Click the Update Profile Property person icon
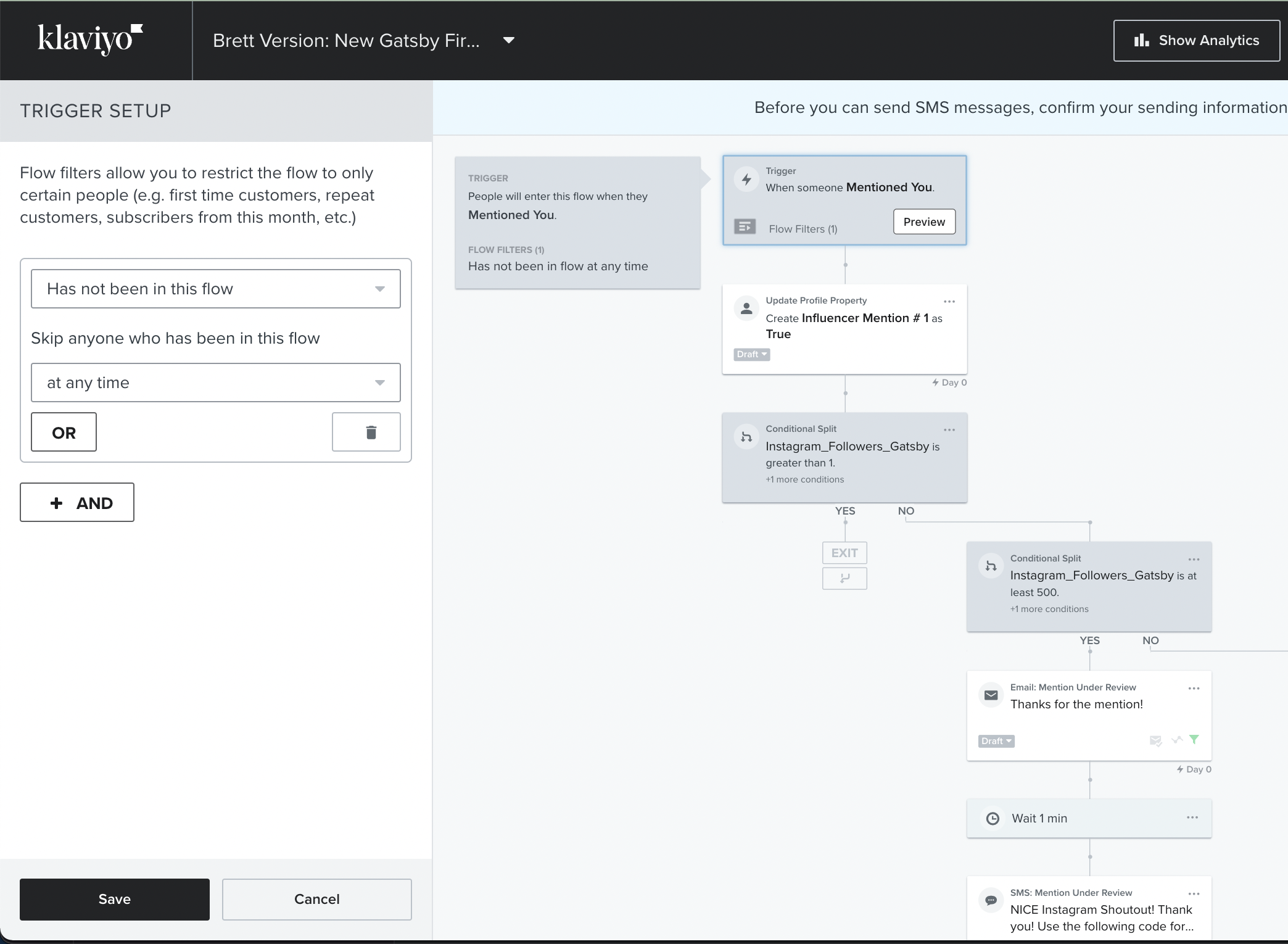The image size is (1288, 944). (746, 308)
